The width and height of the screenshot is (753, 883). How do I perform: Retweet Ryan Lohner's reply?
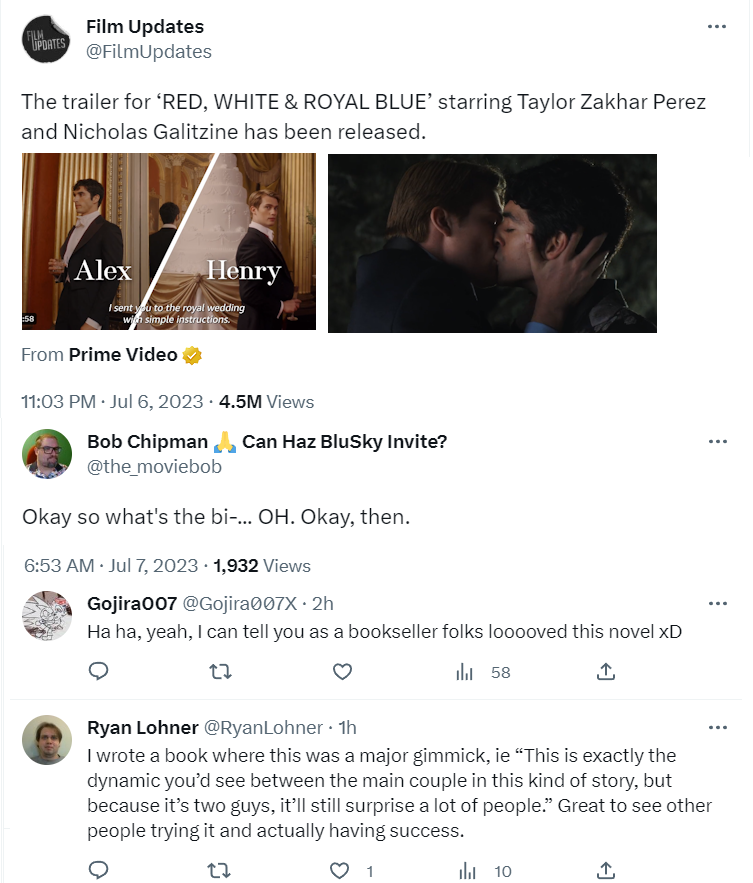click(x=220, y=870)
